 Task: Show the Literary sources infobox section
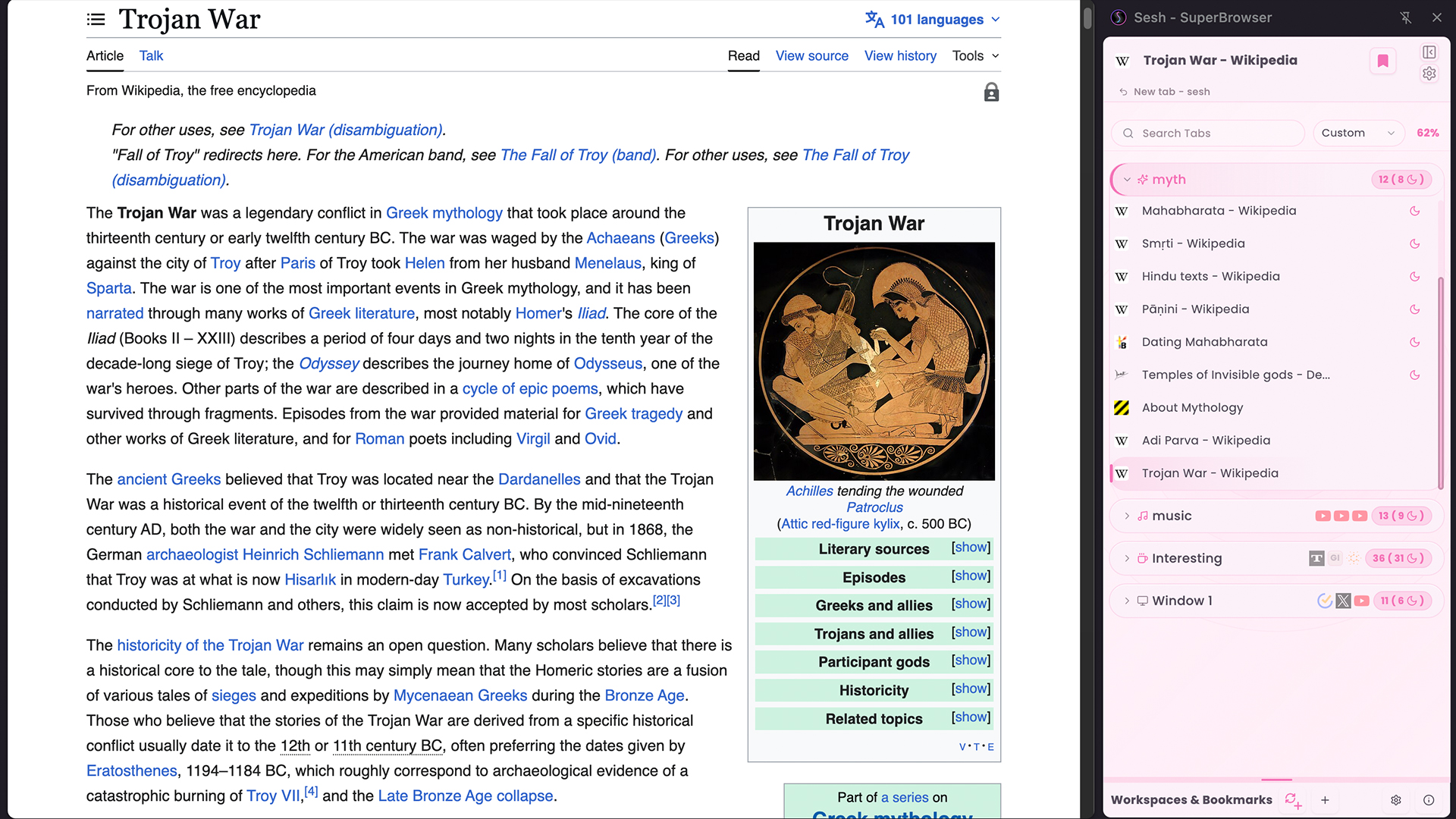click(971, 547)
